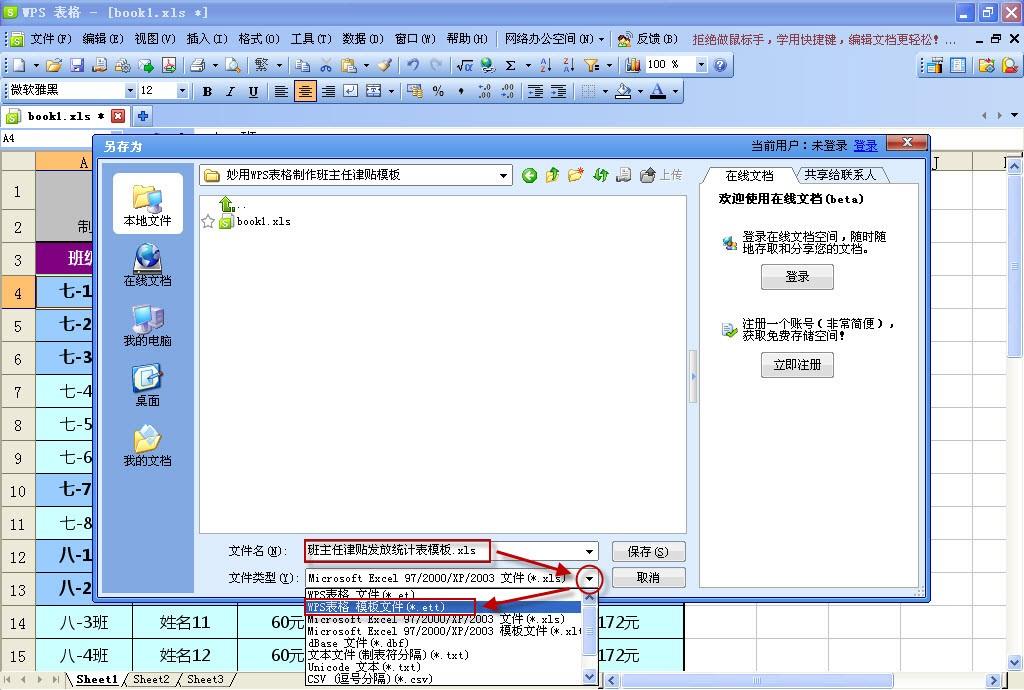Expand the 文件类型 dropdown arrow
This screenshot has width=1024, height=690.
click(x=590, y=578)
